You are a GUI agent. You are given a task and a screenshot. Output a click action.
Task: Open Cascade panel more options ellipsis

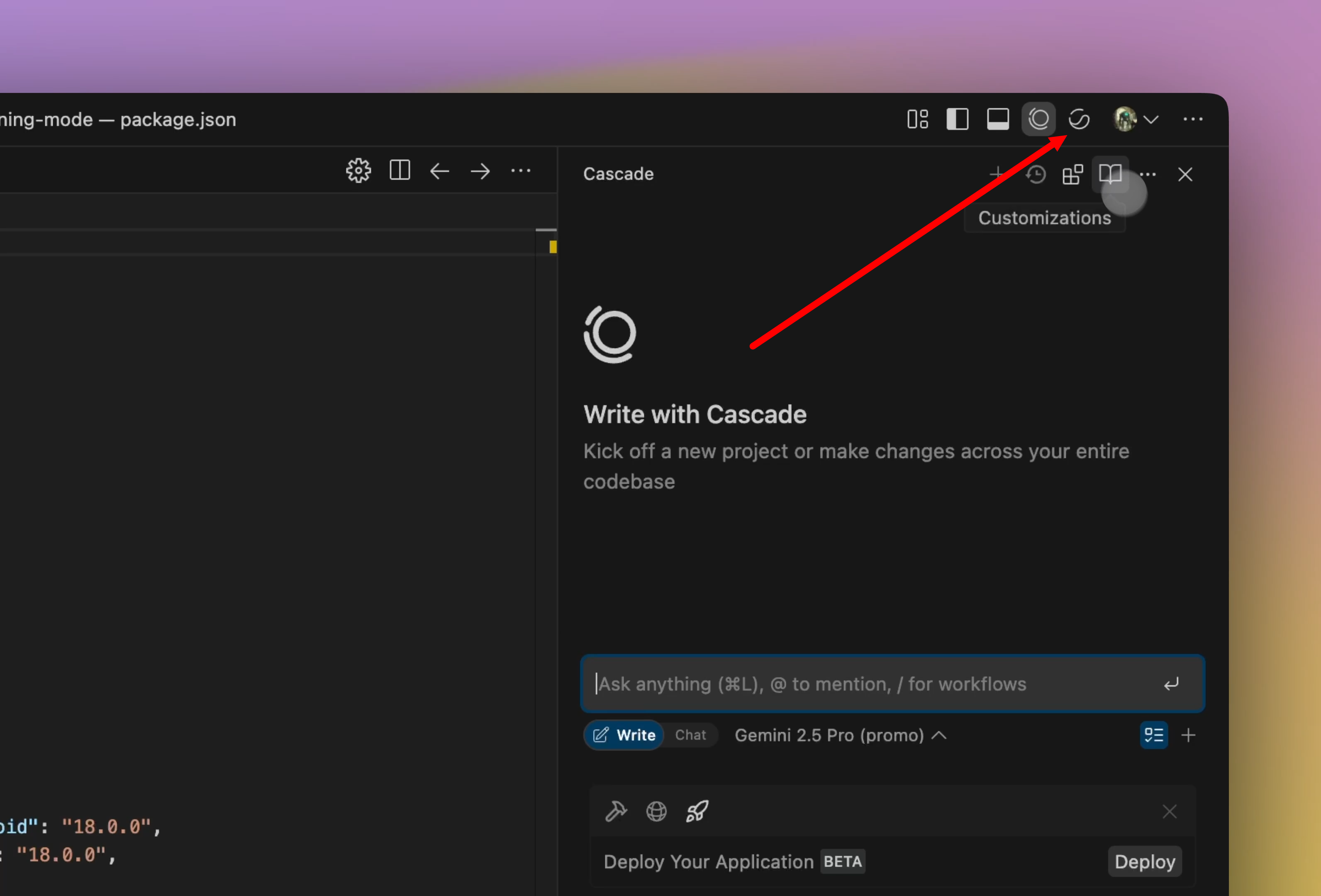pos(1148,174)
